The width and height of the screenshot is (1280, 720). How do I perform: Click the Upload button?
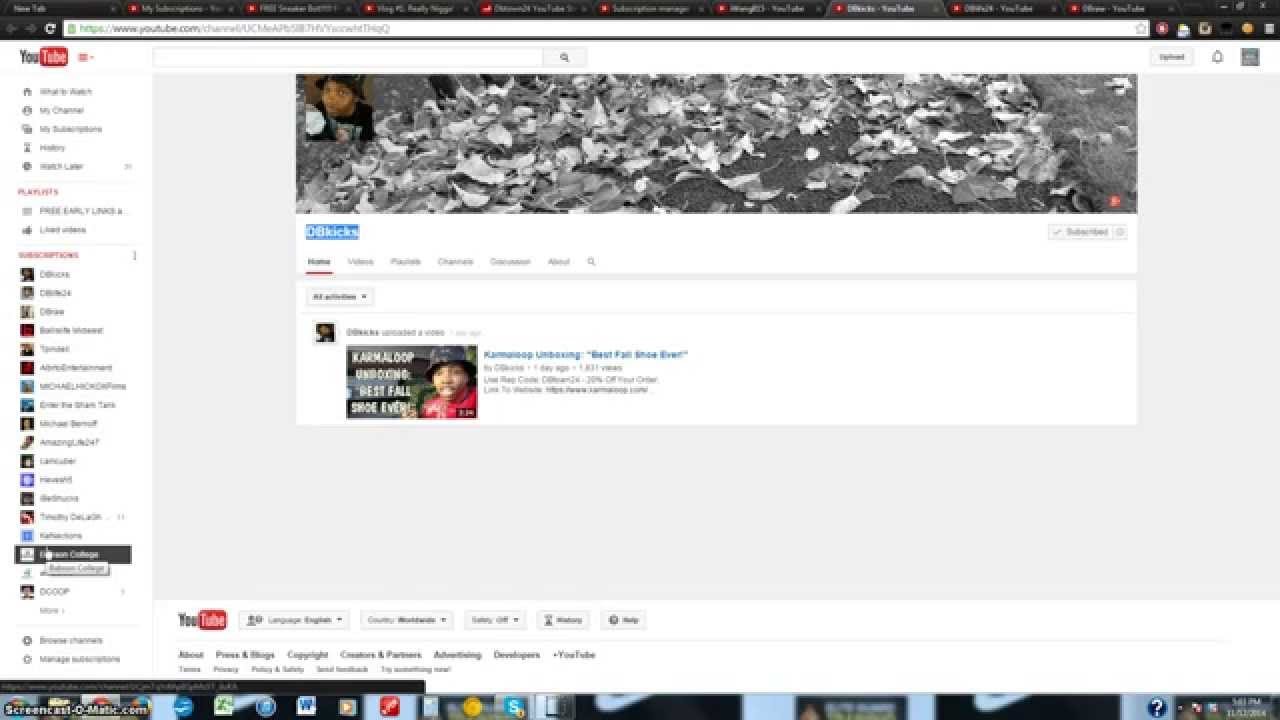pyautogui.click(x=1171, y=57)
